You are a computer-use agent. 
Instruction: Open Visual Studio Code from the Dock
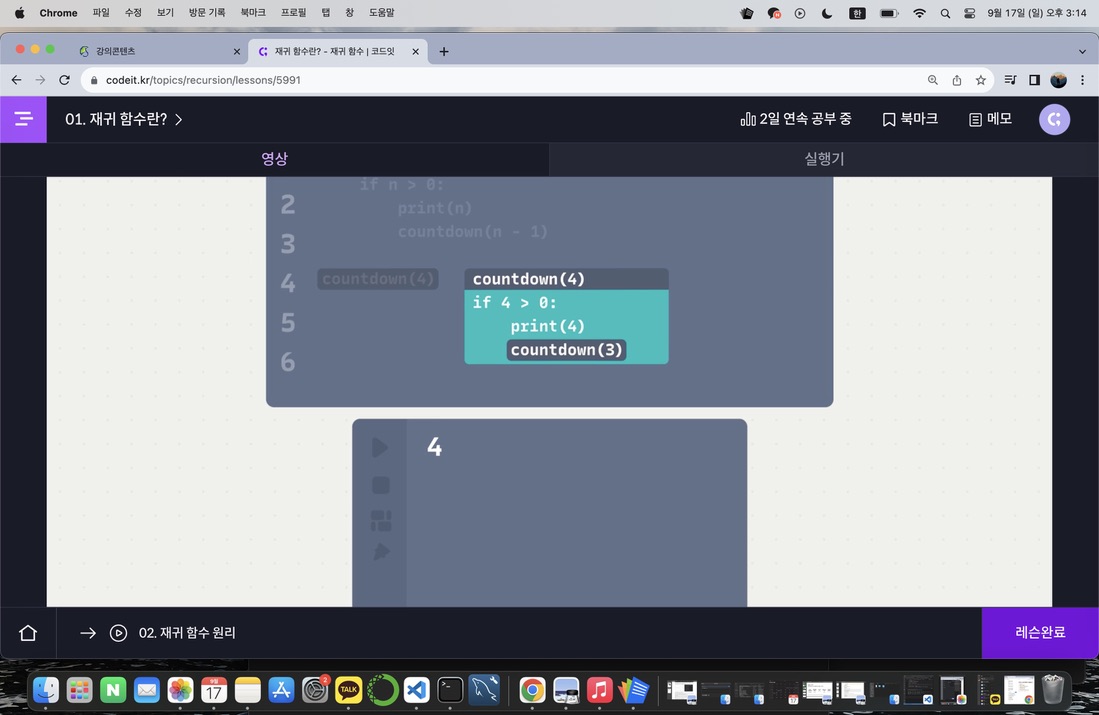(x=416, y=690)
